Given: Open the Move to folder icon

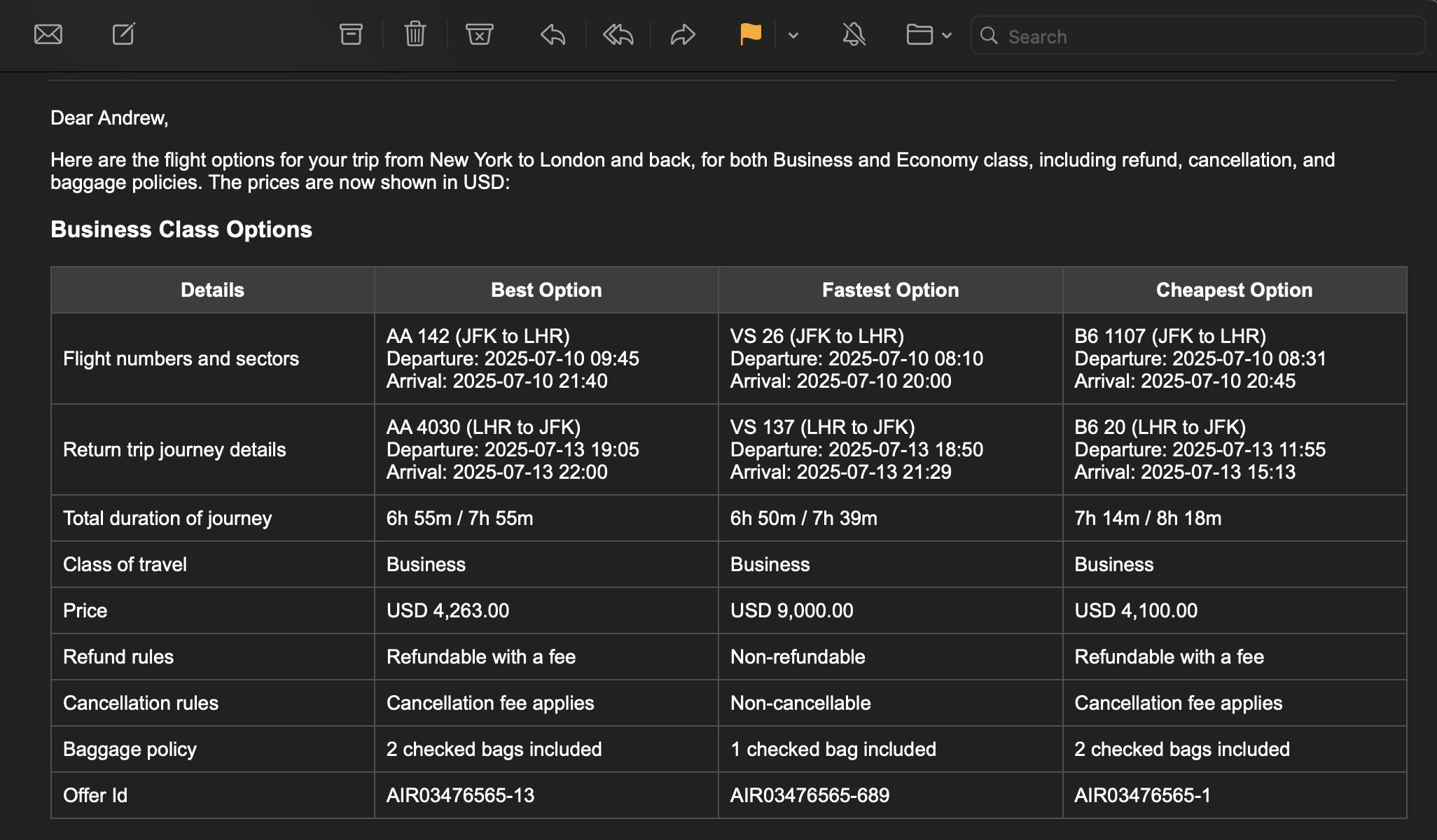Looking at the screenshot, I should (919, 35).
